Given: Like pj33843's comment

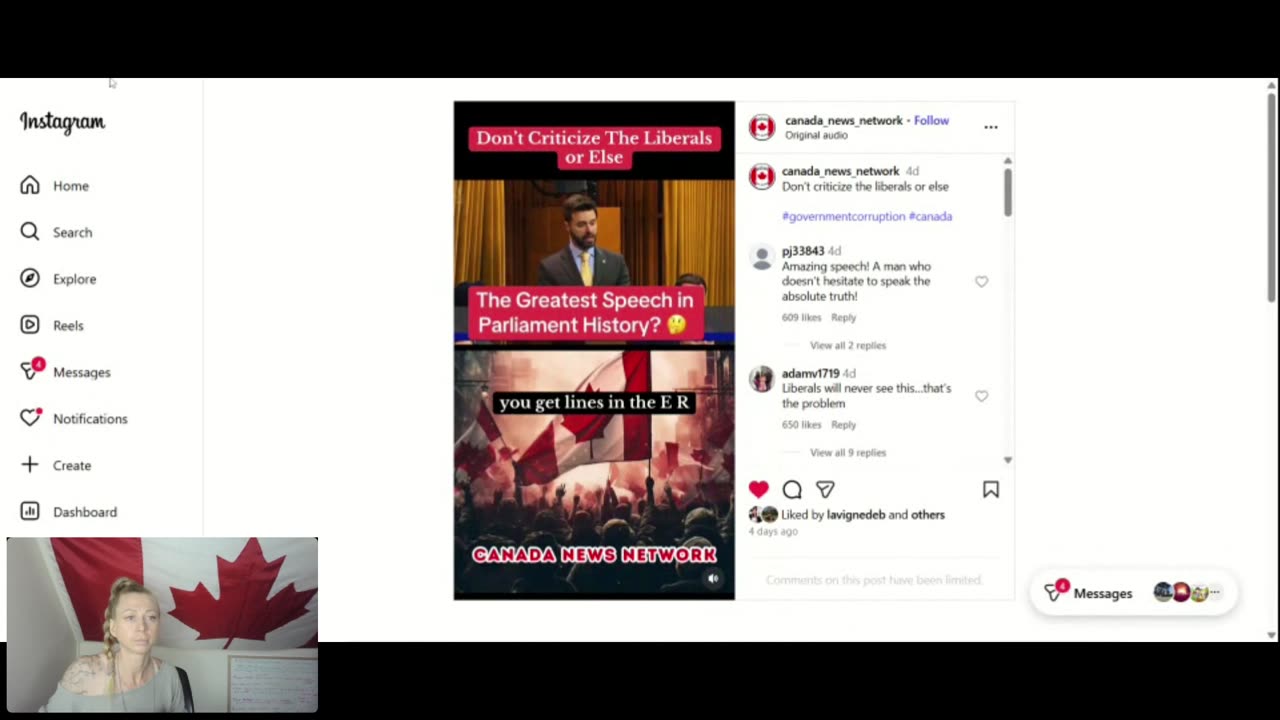Looking at the screenshot, I should (981, 282).
